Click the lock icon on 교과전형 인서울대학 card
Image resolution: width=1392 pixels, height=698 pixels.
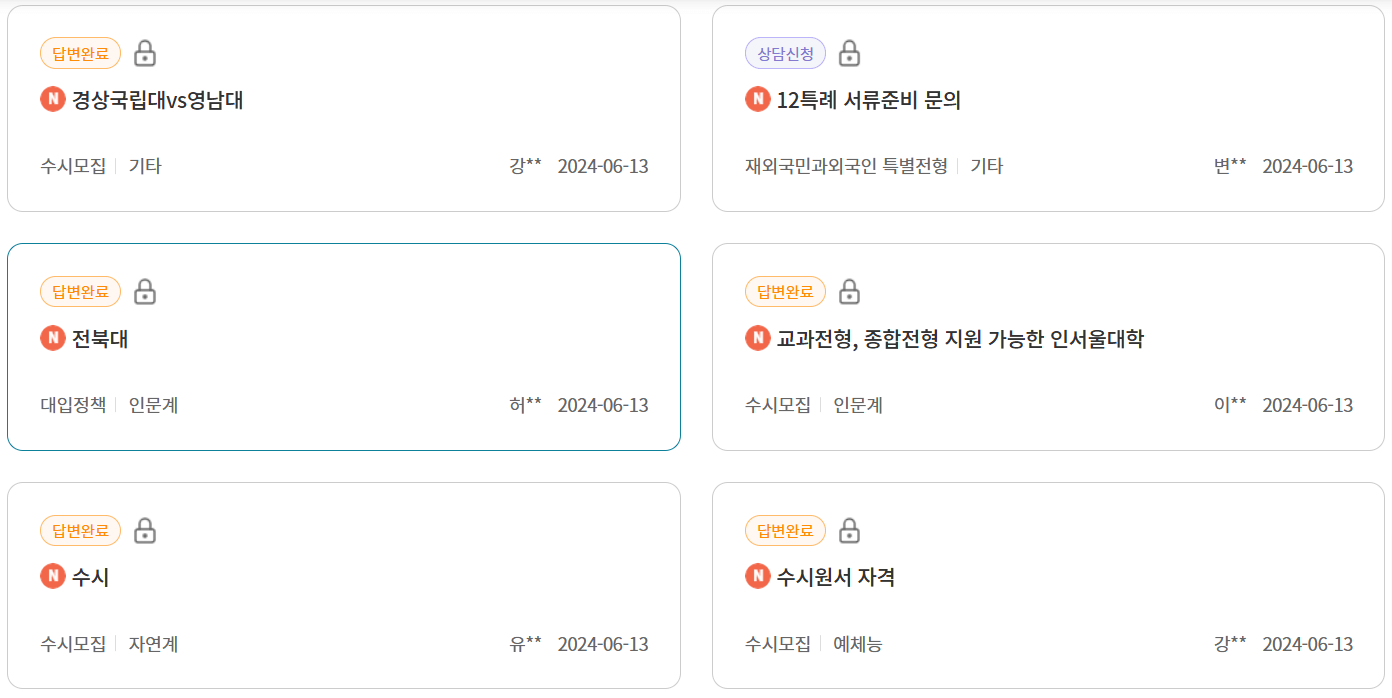[x=851, y=291]
